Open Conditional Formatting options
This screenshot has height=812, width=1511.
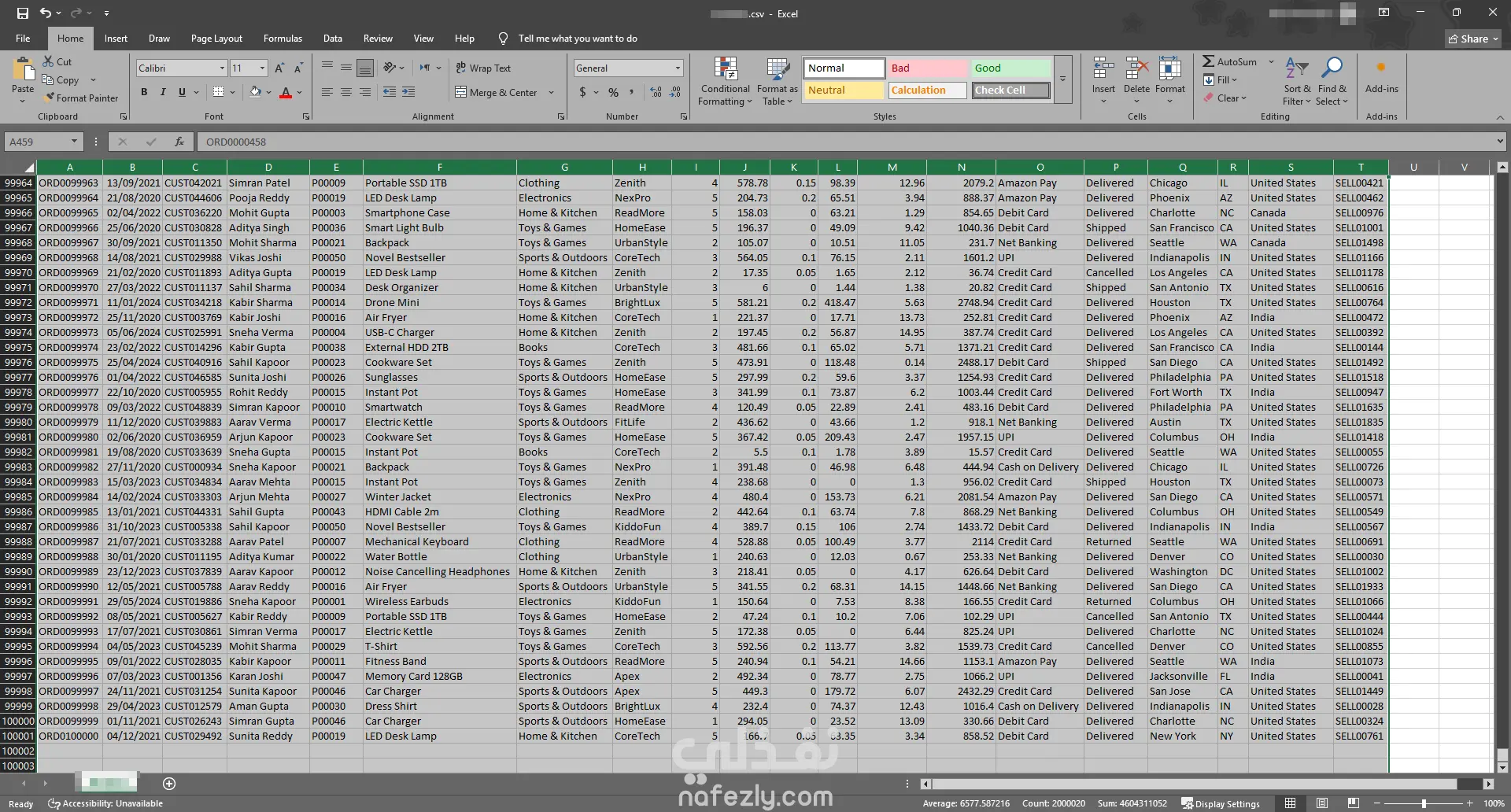click(726, 81)
